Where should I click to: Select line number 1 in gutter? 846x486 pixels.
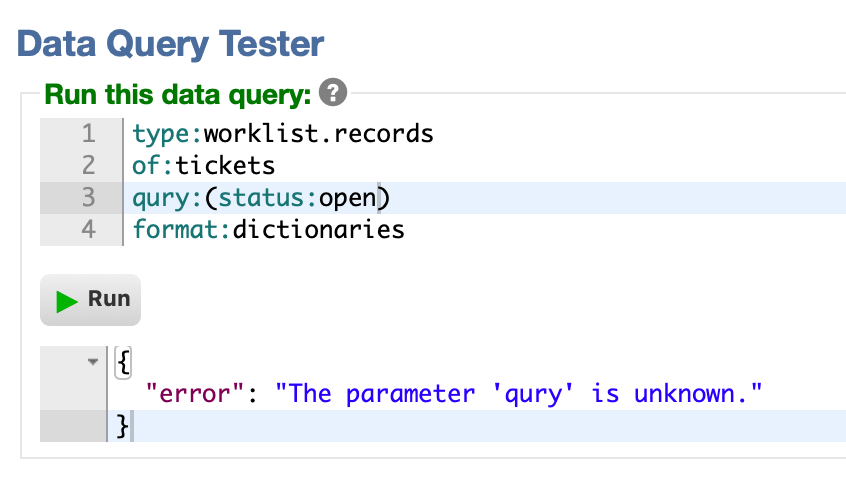[x=88, y=134]
